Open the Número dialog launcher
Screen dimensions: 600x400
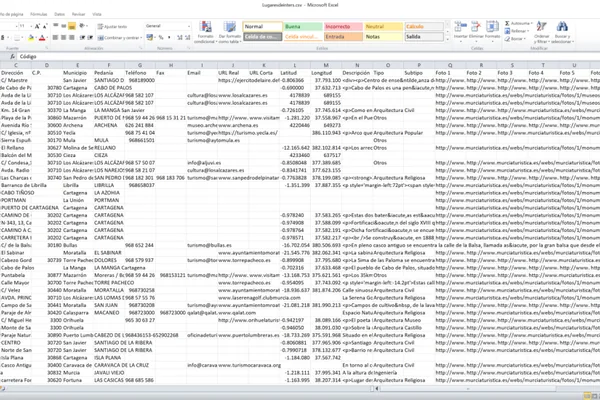[189, 48]
